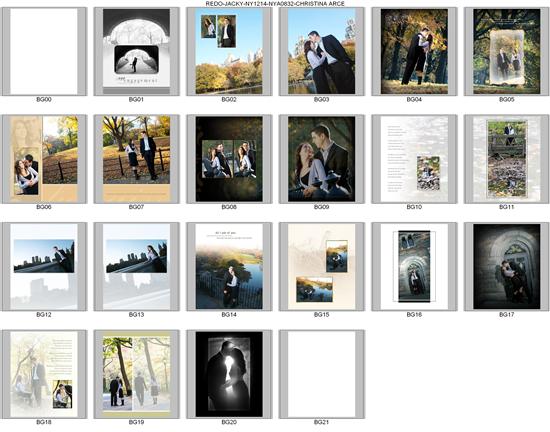Image resolution: width=550 pixels, height=432 pixels.
Task: Open BG12 man skyline silhouette thumbnail
Action: (x=44, y=266)
